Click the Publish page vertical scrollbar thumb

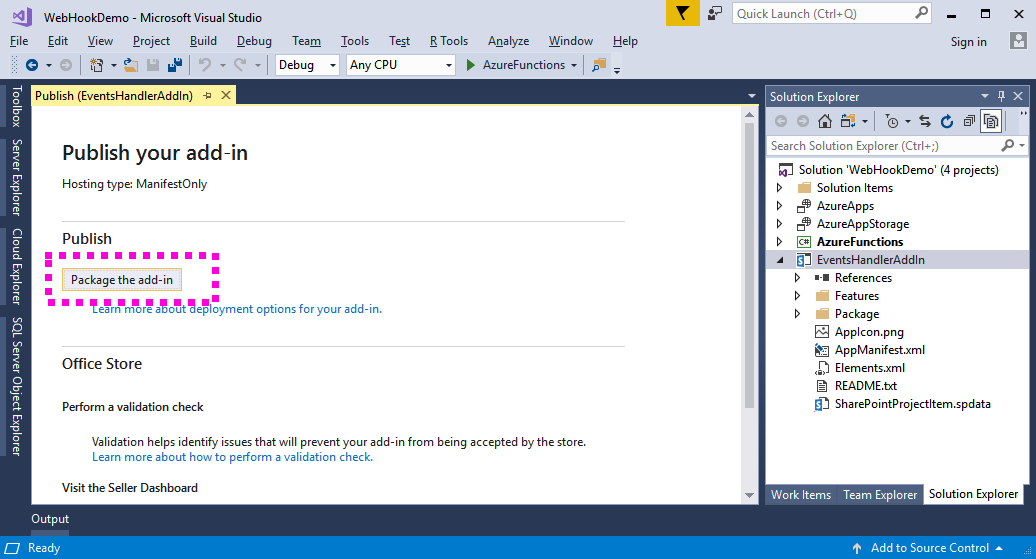tap(749, 264)
